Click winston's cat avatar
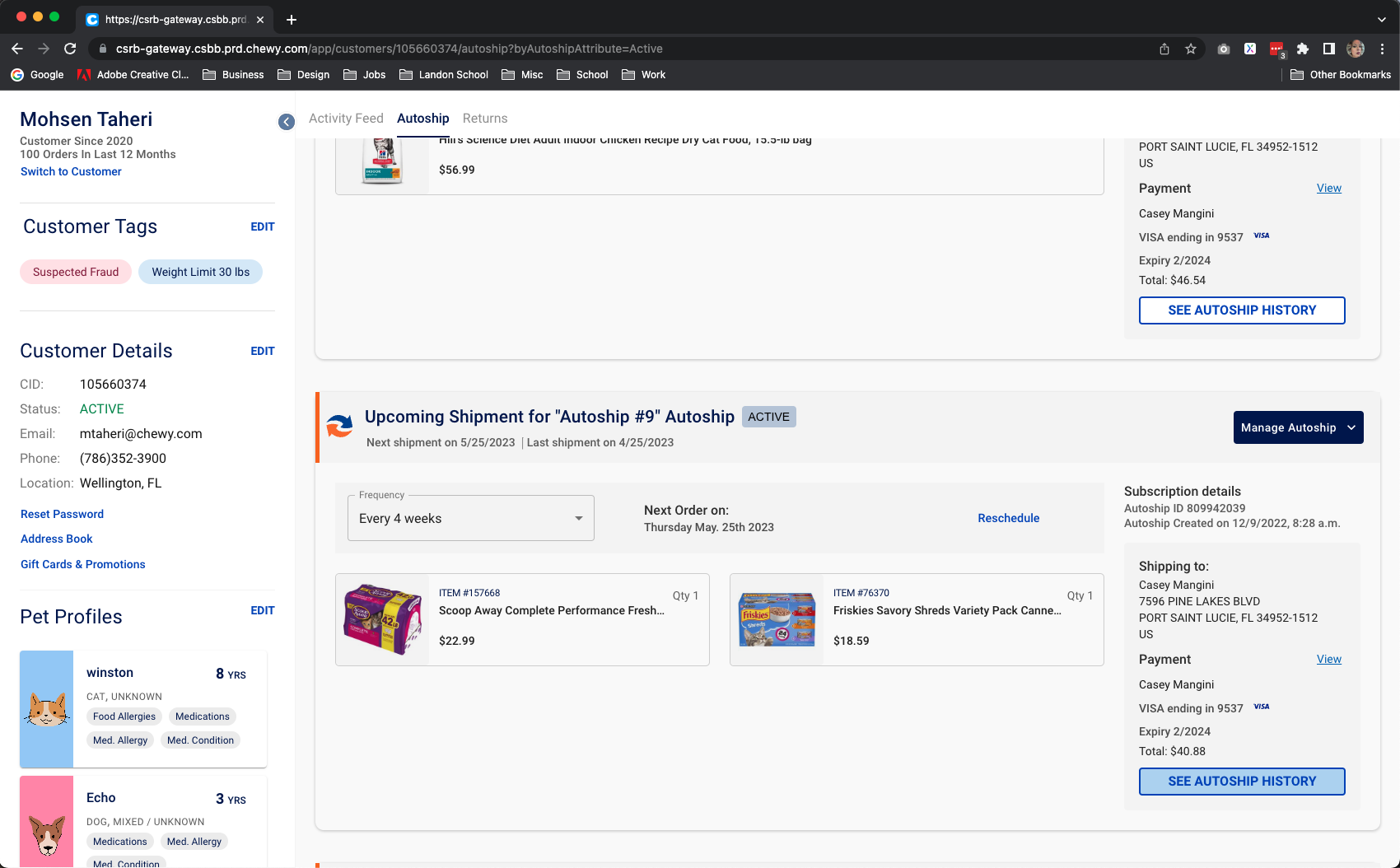Image resolution: width=1400 pixels, height=868 pixels. (x=47, y=709)
